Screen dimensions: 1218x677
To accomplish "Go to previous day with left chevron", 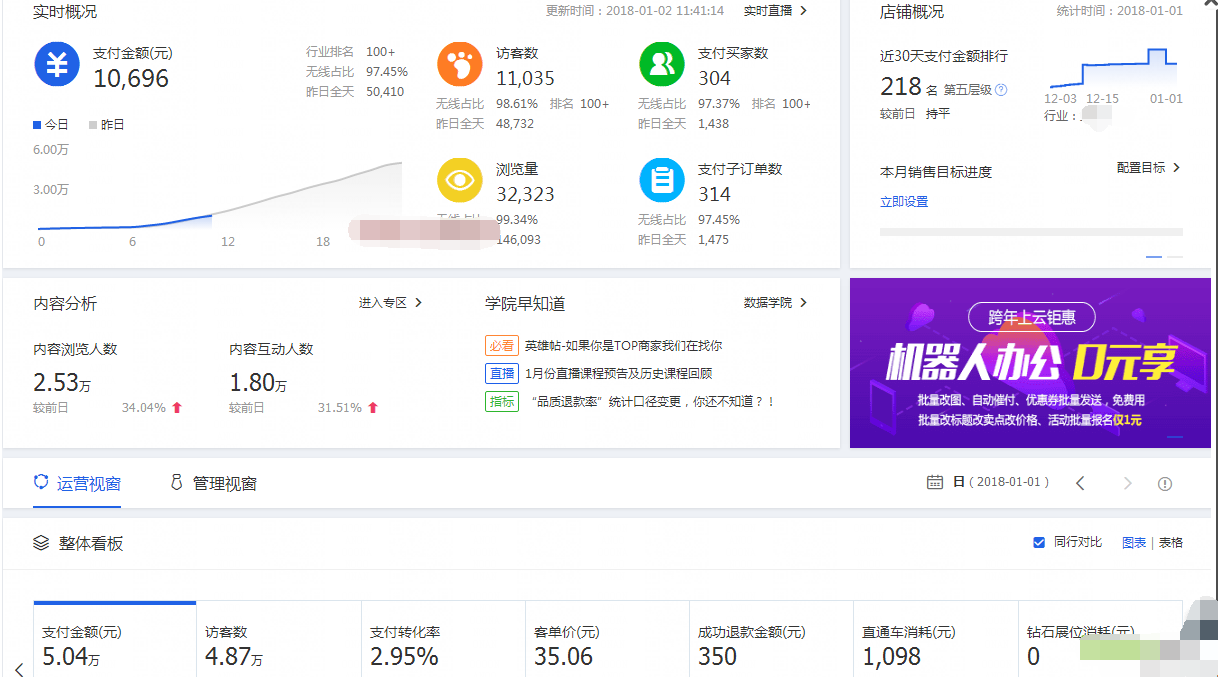I will (1080, 483).
